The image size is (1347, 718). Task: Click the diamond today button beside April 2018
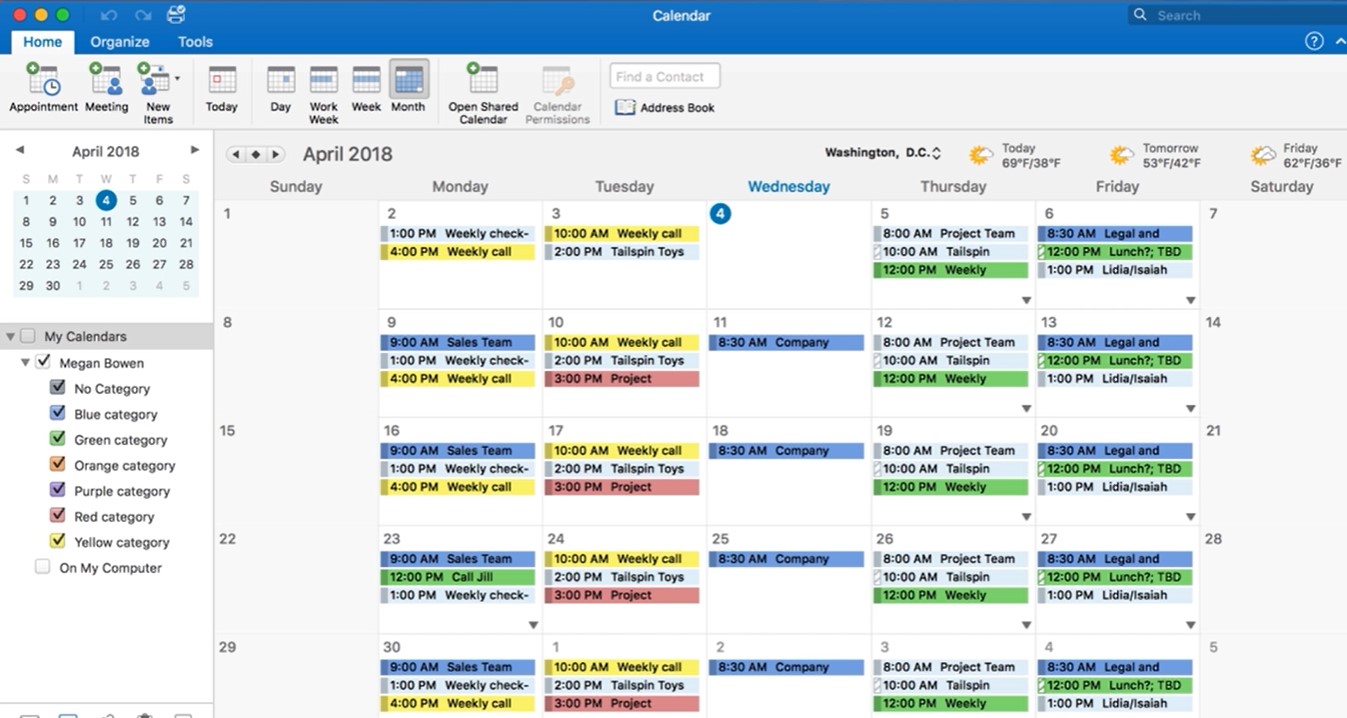[x=256, y=154]
